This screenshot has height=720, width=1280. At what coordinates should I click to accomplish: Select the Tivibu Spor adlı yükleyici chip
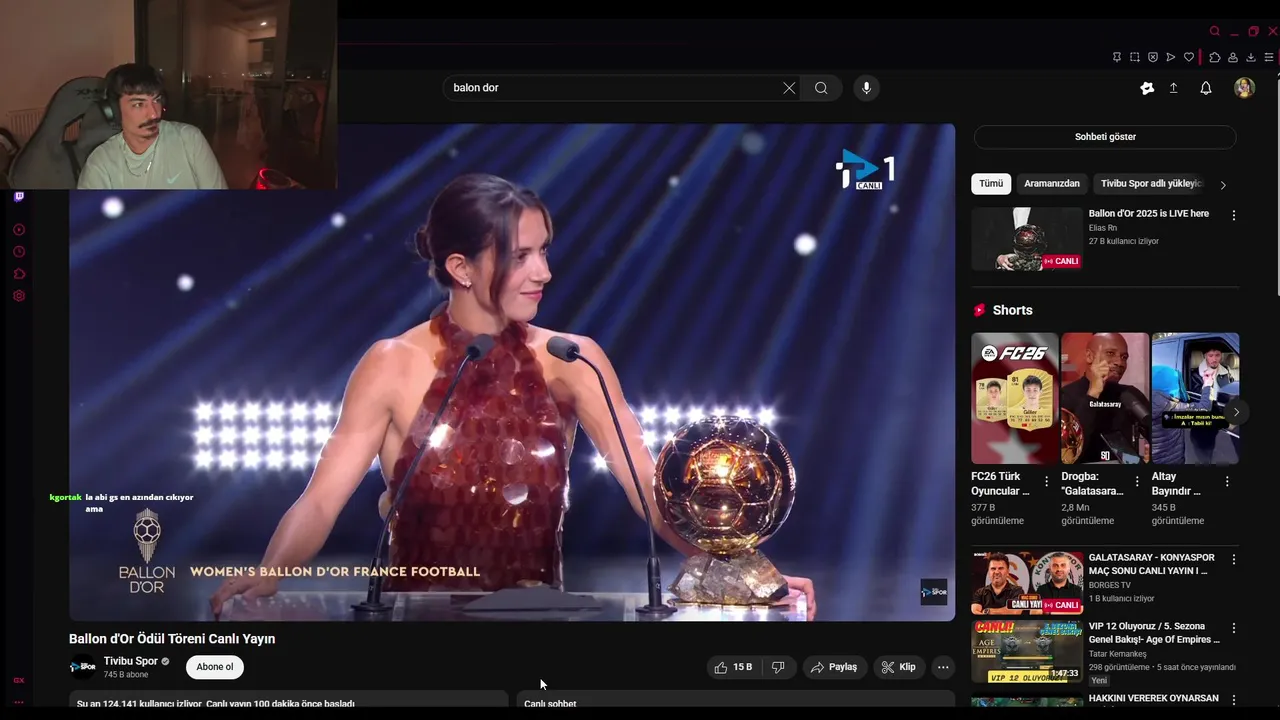tap(1151, 184)
